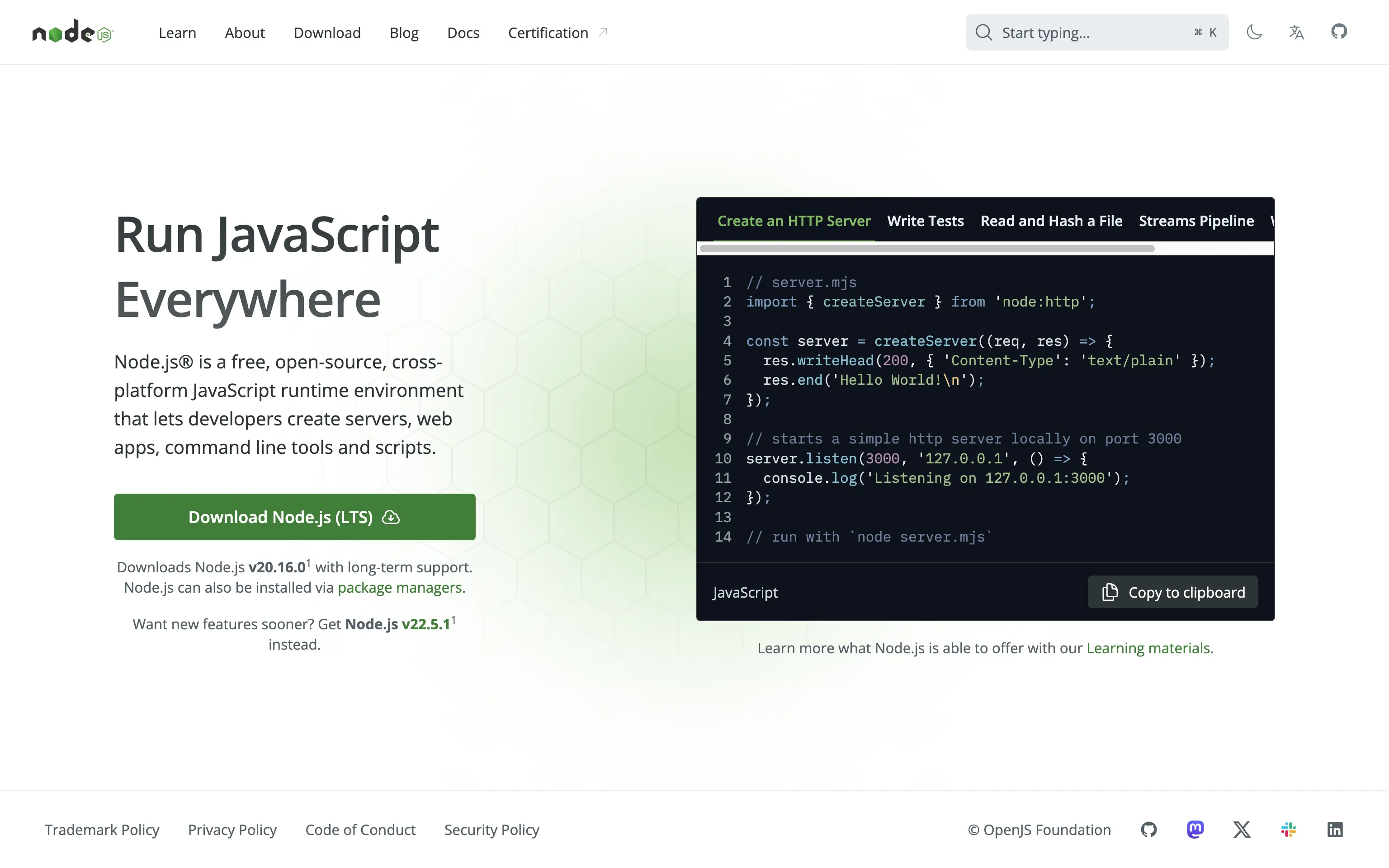Screen dimensions: 1389x868
Task: Click the Download Node.js (LTS) button
Action: click(x=294, y=517)
